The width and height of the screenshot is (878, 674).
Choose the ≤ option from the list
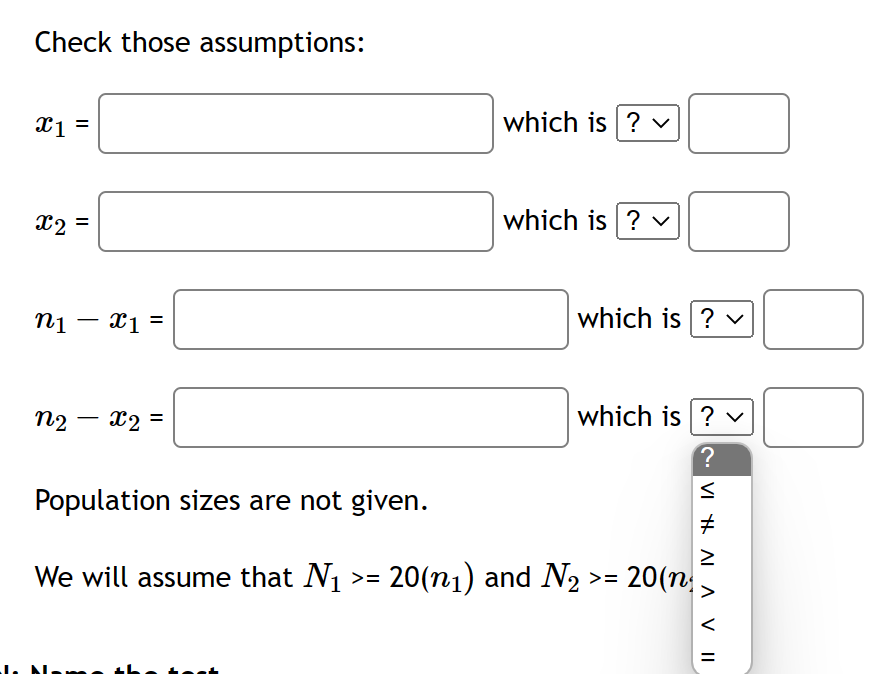click(722, 490)
